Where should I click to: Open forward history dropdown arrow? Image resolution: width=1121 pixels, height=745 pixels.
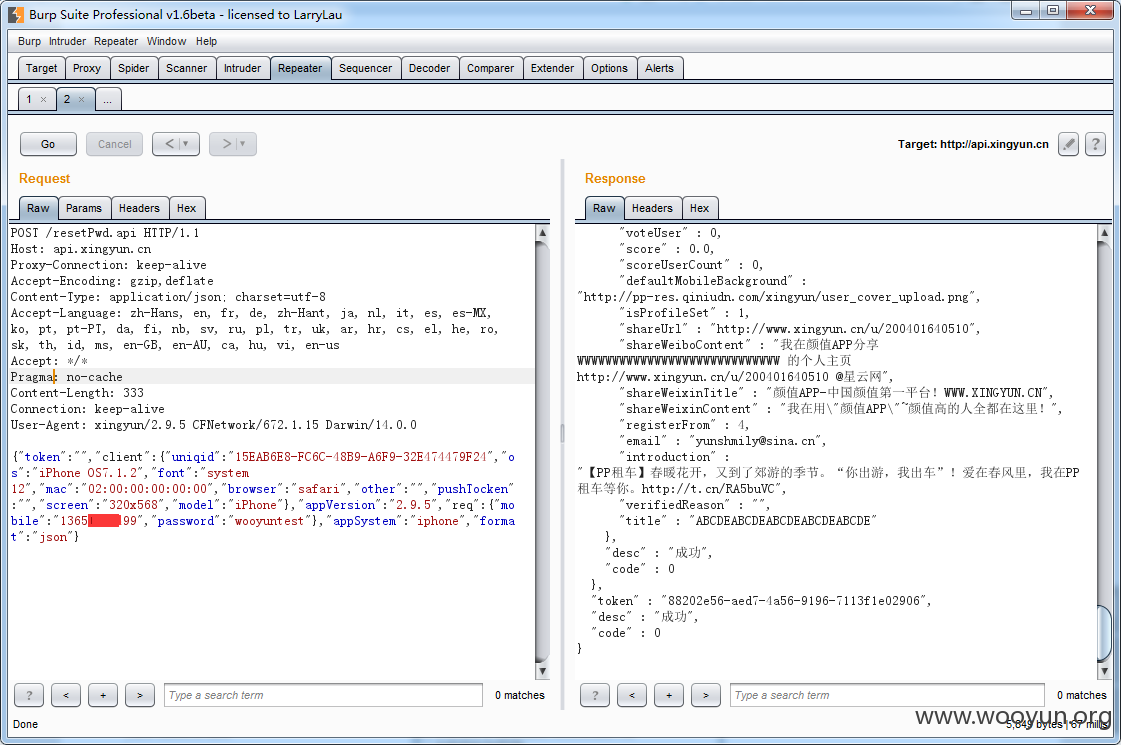(x=242, y=144)
